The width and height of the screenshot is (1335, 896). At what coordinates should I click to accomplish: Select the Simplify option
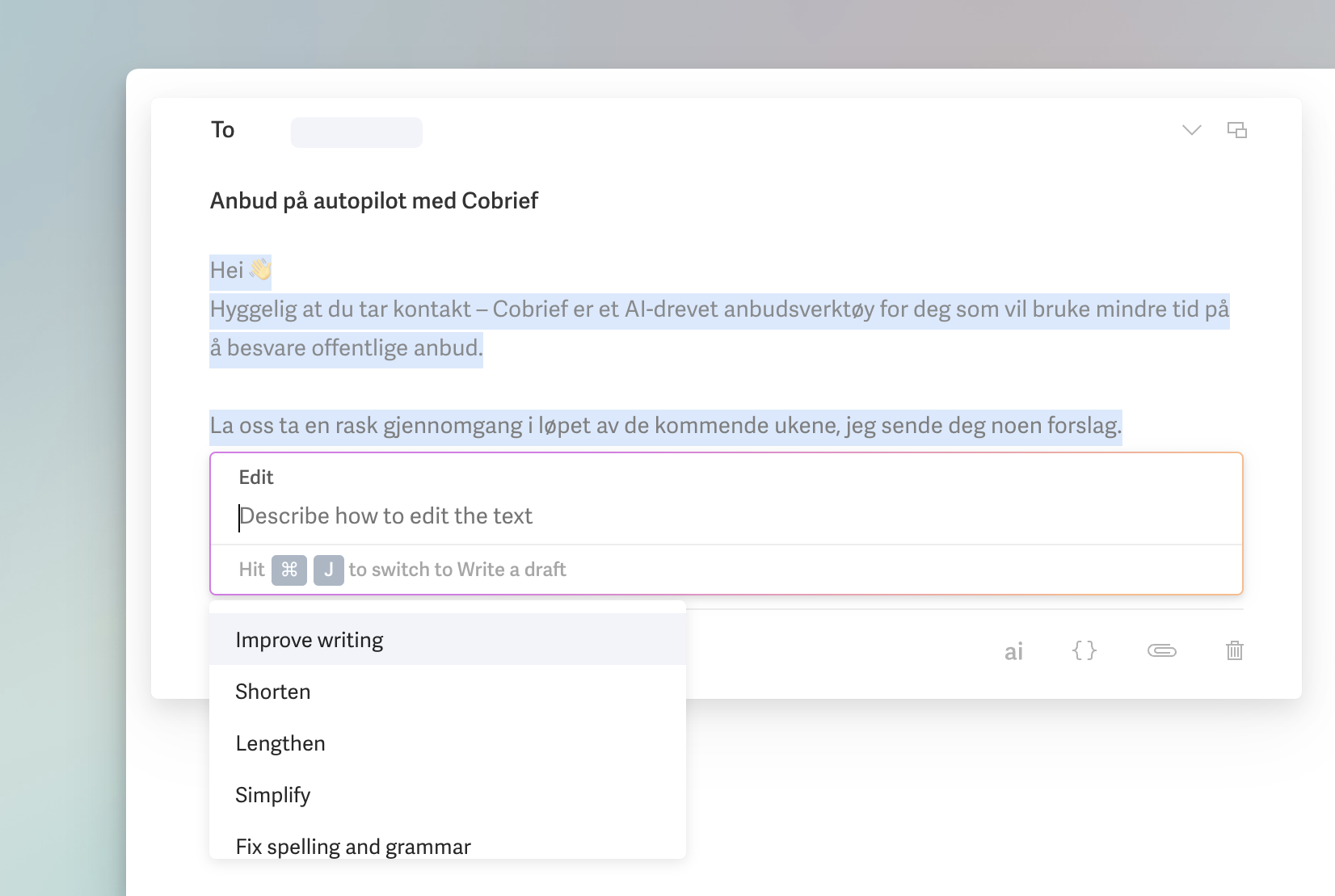(x=273, y=795)
